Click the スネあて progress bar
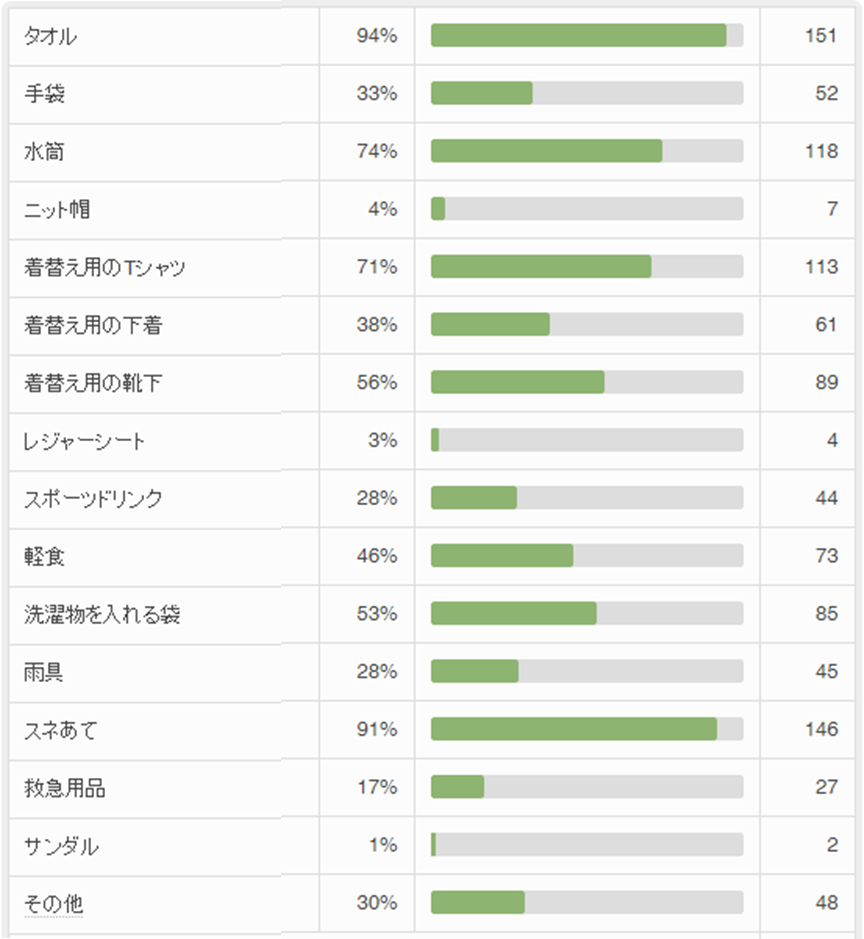 [x=587, y=730]
